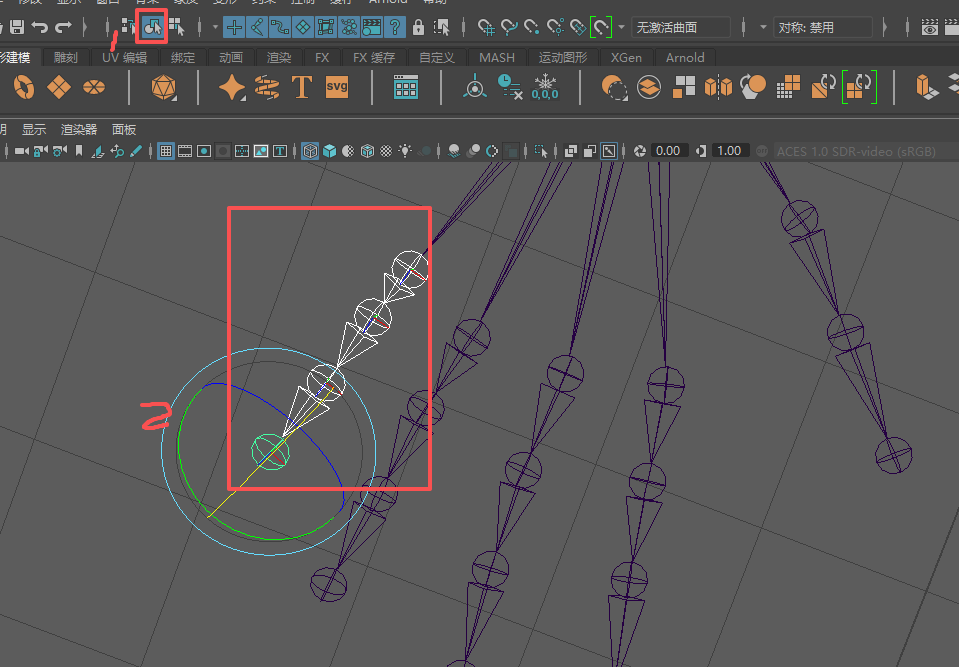The image size is (959, 667).
Task: Switch to the UV 编辑 shelf tab
Action: [125, 57]
